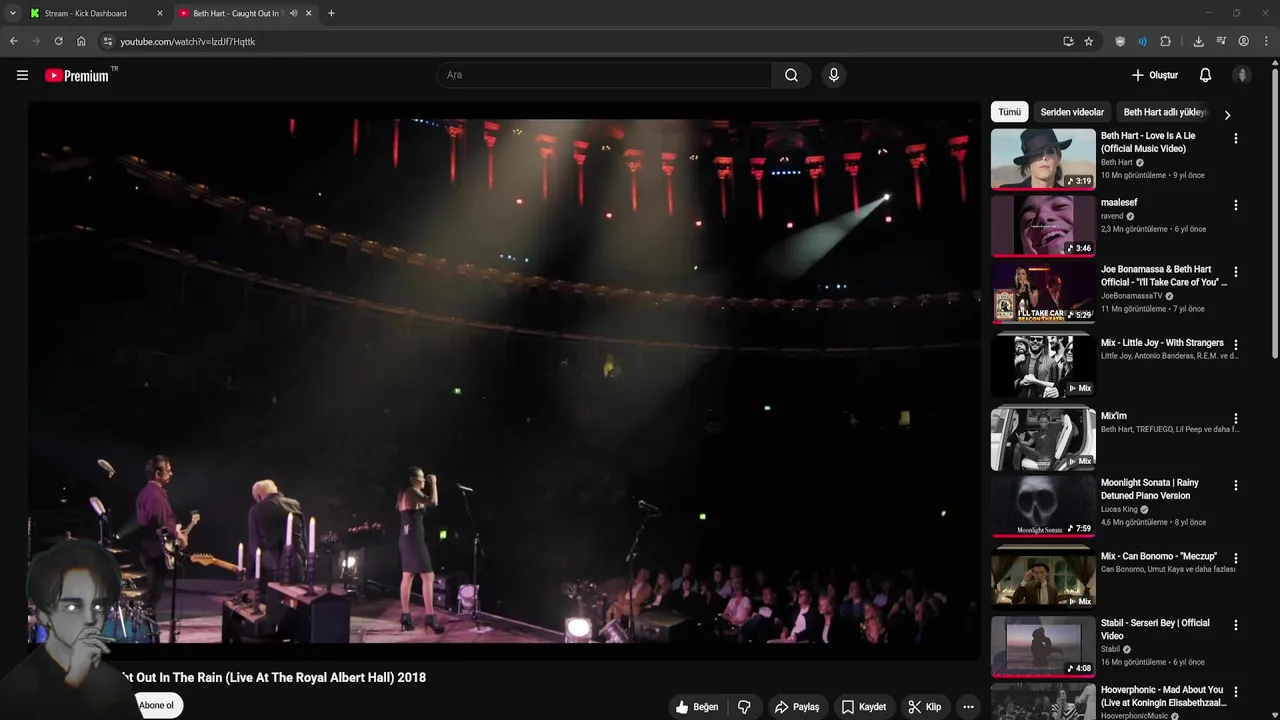Open Chrome three-dot menu
Viewport: 1280px width, 720px height.
tap(1267, 41)
